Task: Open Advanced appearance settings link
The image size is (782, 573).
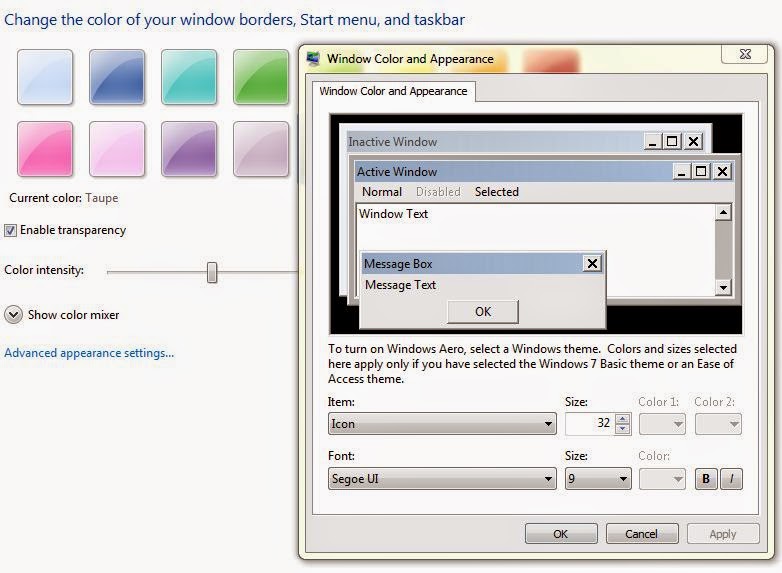Action: 89,353
